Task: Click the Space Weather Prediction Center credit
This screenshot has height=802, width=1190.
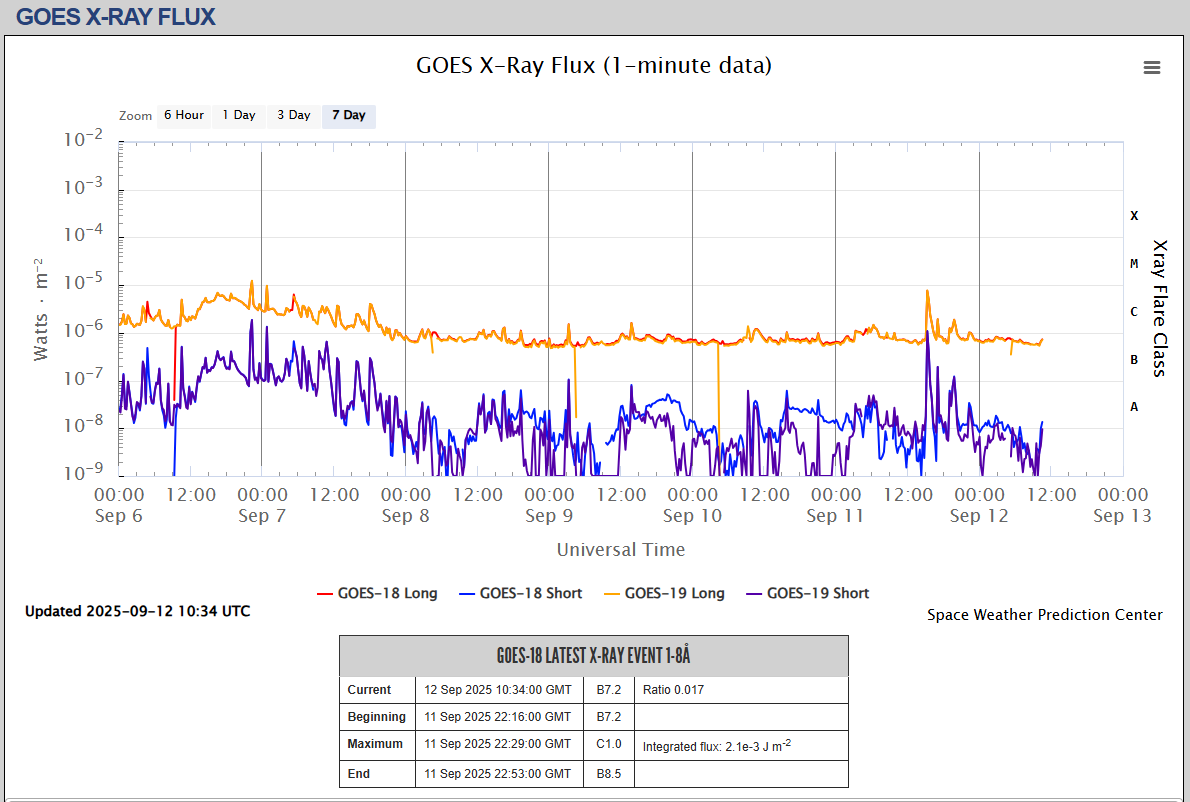Action: [x=1044, y=615]
